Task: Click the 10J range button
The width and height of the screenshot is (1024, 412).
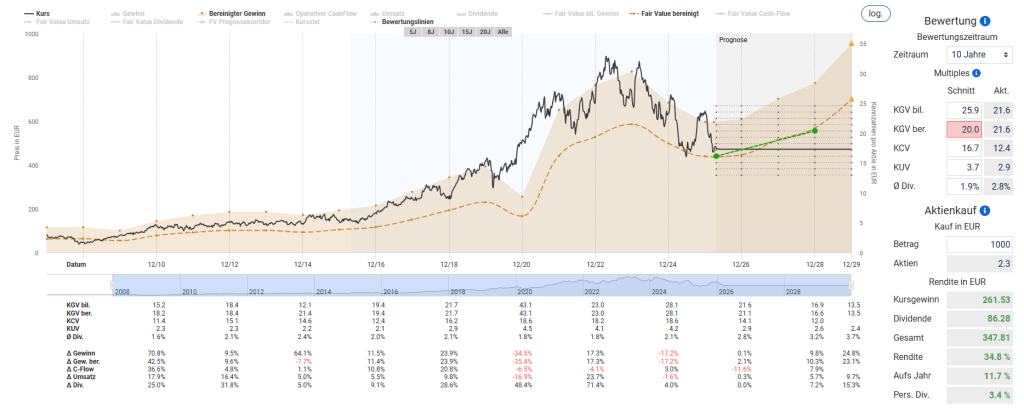Action: (448, 32)
